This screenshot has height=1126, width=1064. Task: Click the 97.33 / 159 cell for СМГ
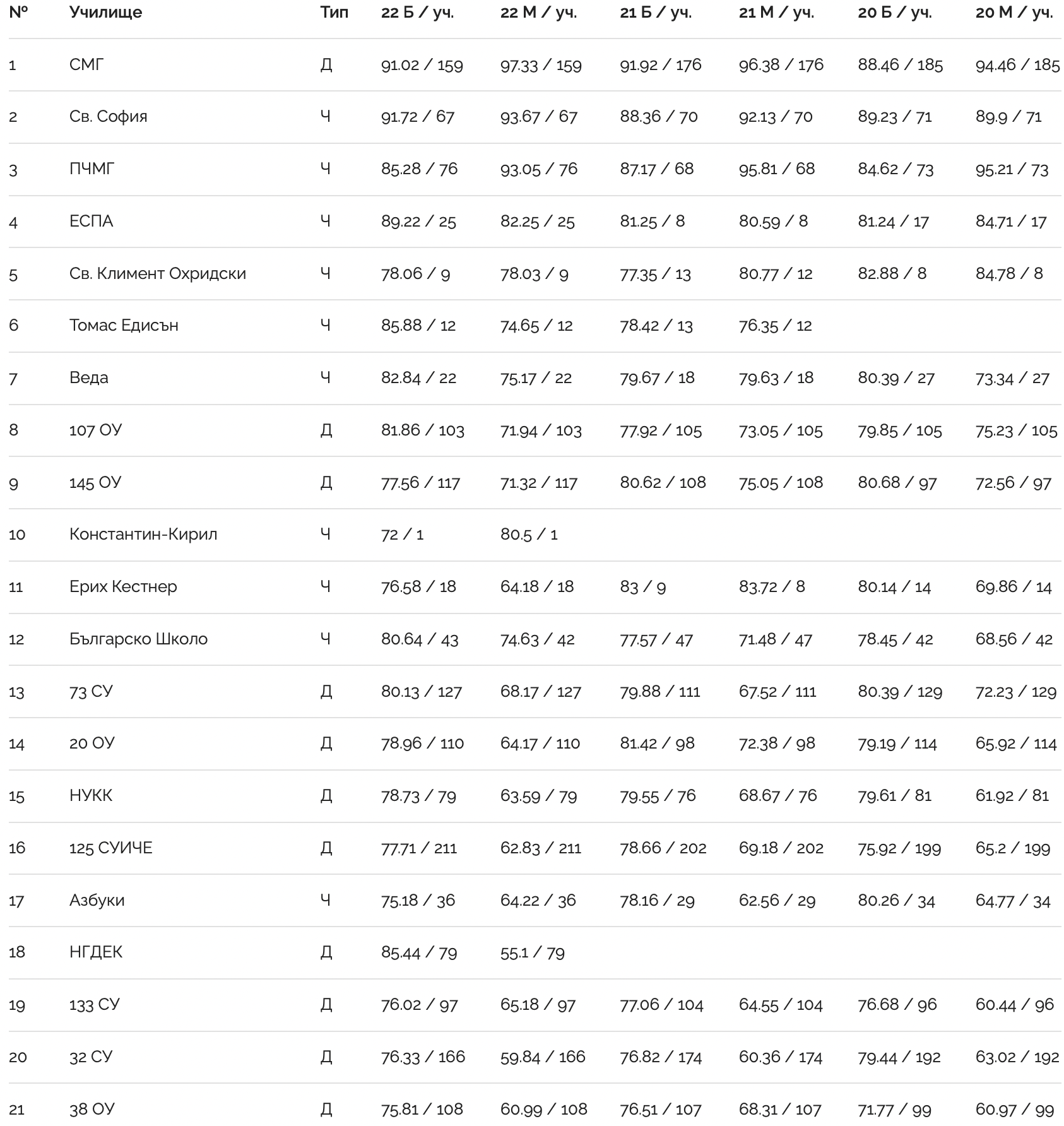541,65
